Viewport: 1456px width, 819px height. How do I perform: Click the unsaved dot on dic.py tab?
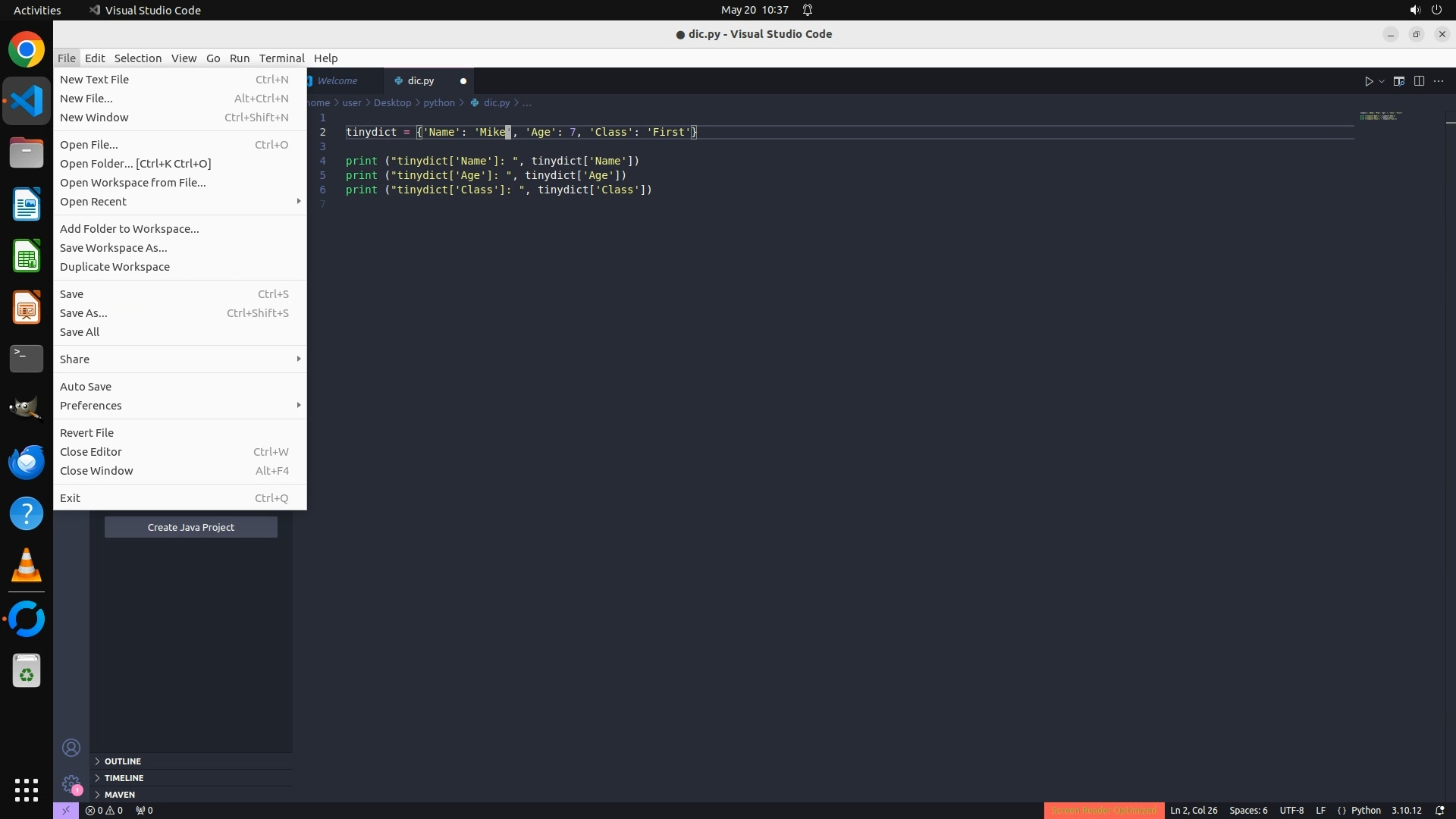point(463,81)
